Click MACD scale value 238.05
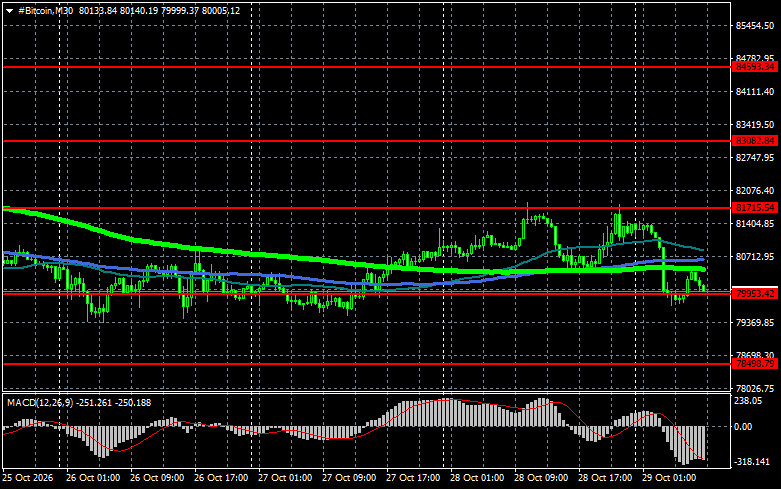Screen dimensions: 781x489 [748, 401]
